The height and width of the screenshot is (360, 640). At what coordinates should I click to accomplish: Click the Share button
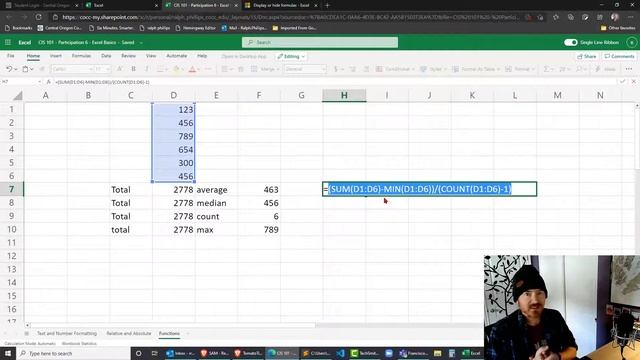[x=587, y=56]
